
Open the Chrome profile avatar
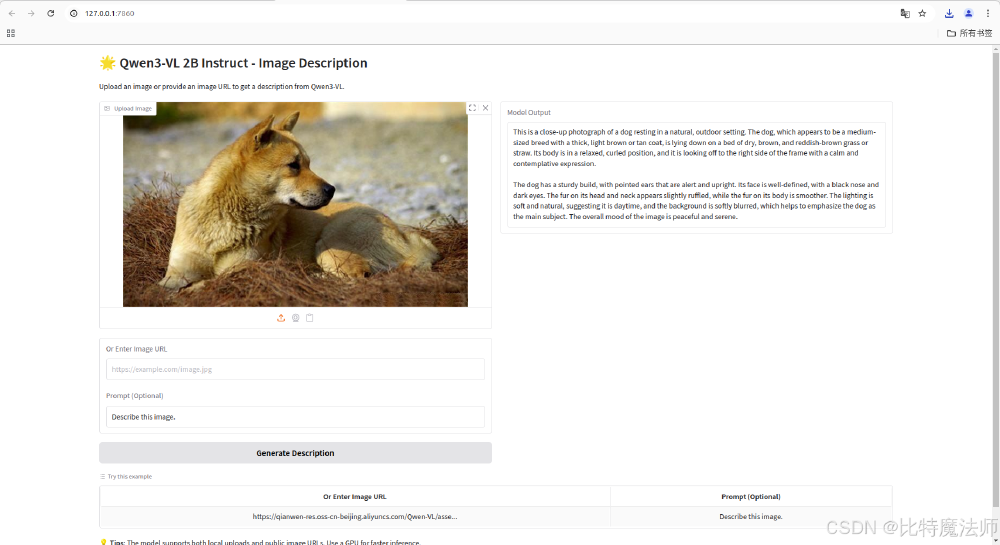click(x=968, y=13)
